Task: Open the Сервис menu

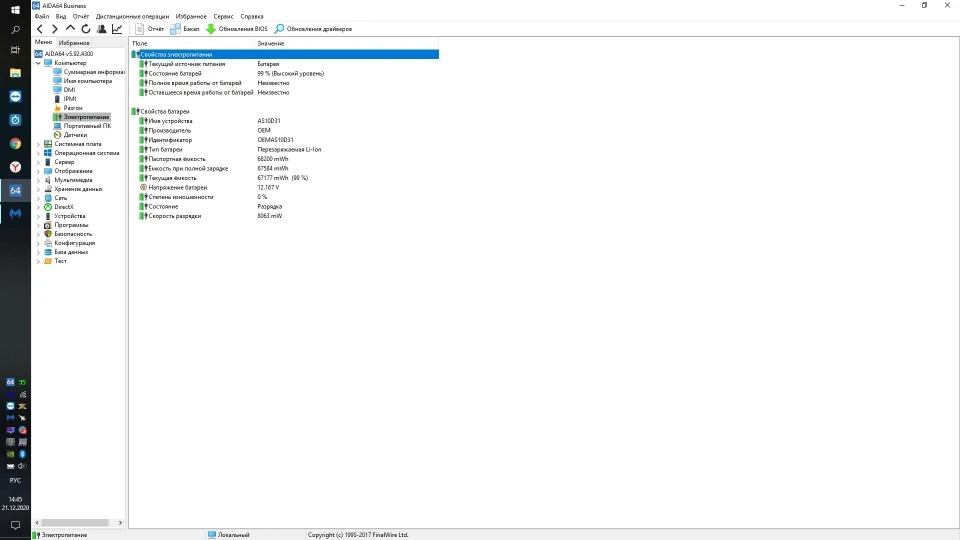Action: [223, 17]
